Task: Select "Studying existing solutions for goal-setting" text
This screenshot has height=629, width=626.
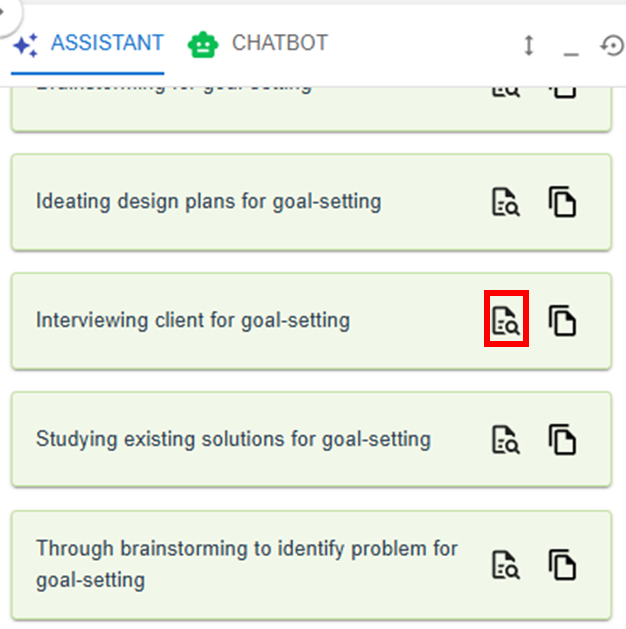Action: pyautogui.click(x=233, y=439)
